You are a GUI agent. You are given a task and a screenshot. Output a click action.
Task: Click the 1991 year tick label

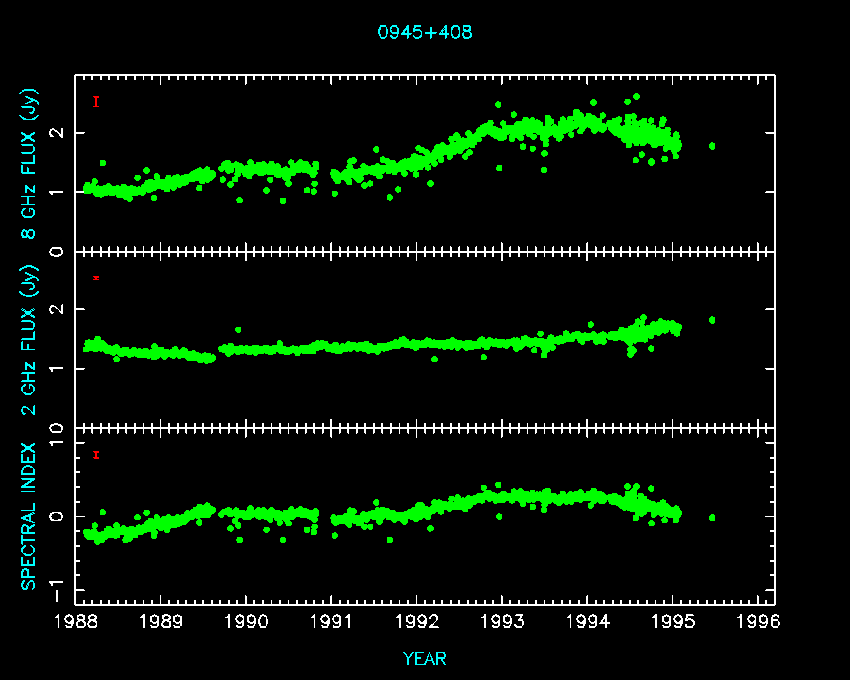331,623
